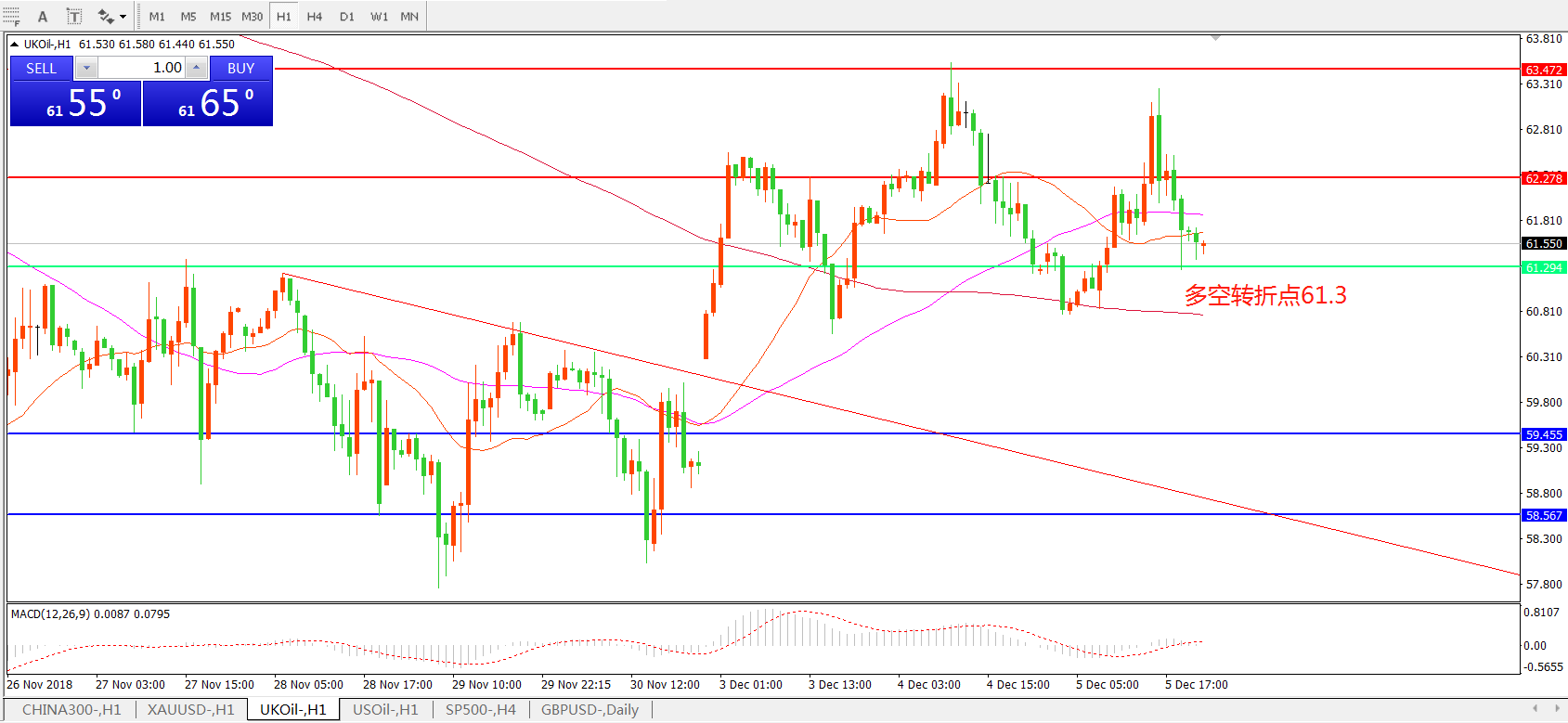The width and height of the screenshot is (1568, 723).
Task: Select the Text Label tool
Action: (x=74, y=16)
